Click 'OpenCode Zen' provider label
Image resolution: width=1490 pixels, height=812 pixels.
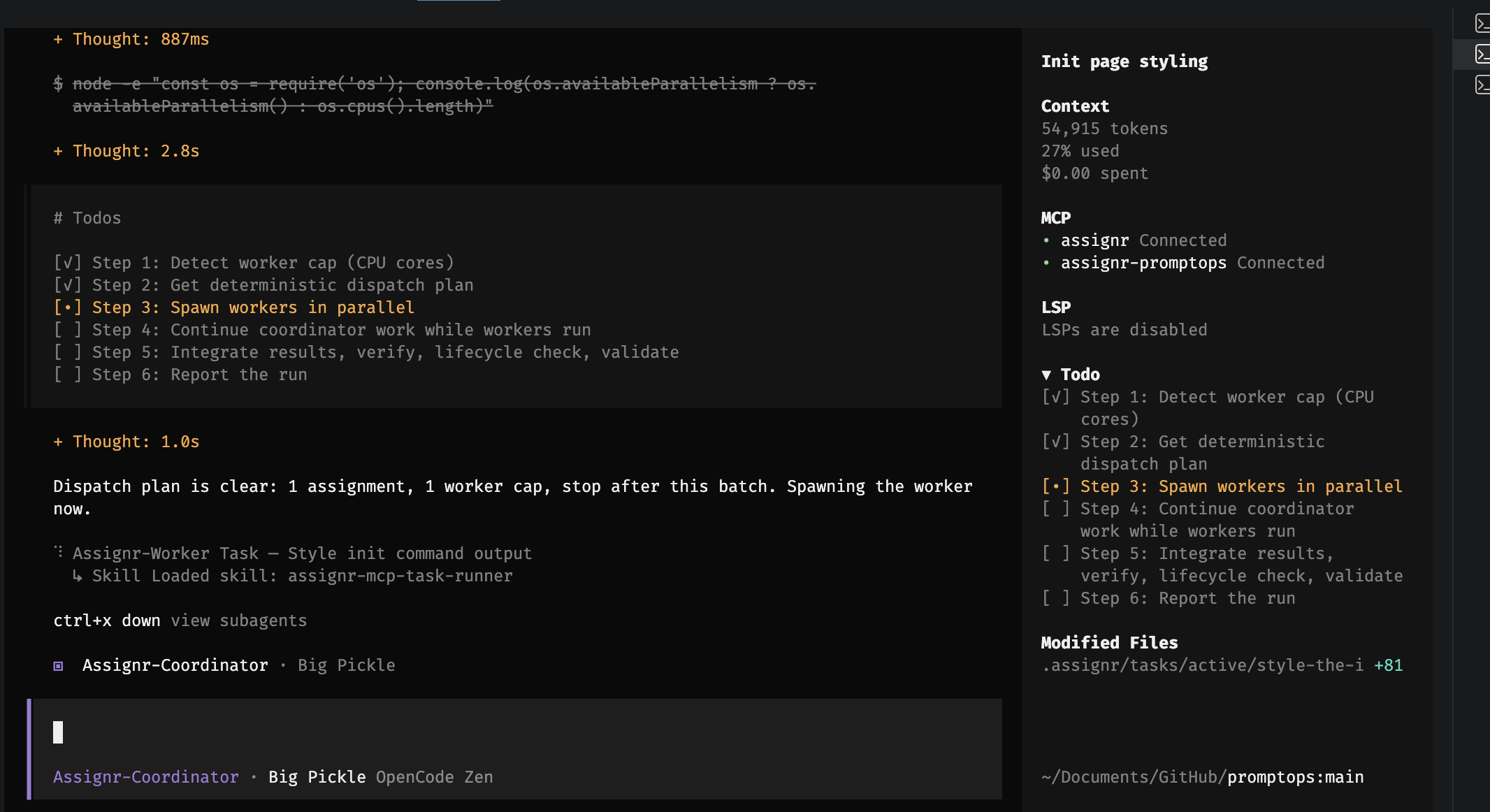coord(435,777)
